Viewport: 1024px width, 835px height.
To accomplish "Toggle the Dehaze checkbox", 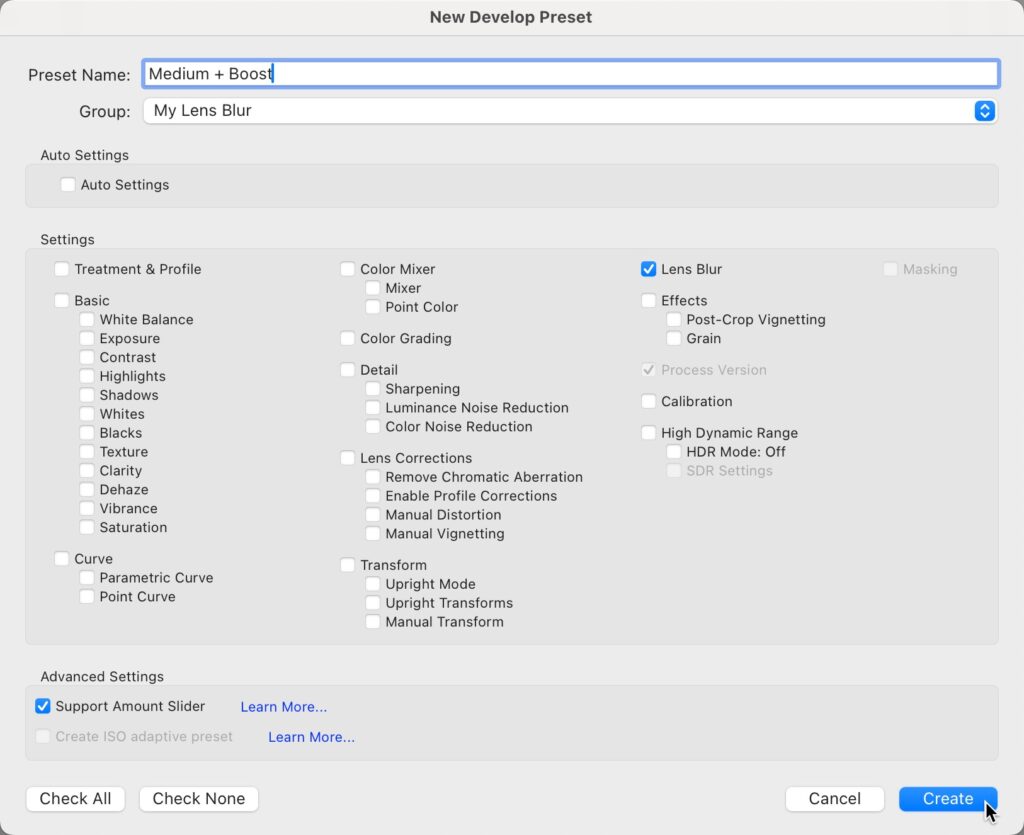I will point(86,490).
